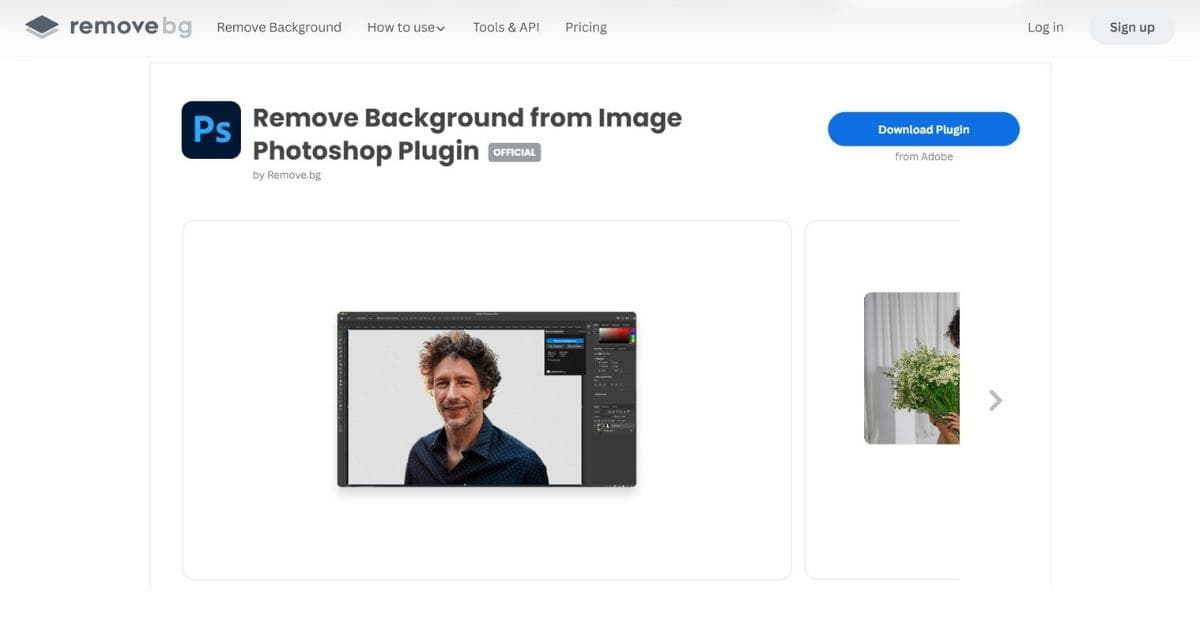Click the 'by Remove.bg' text
Viewport: 1200px width, 628px height.
[x=287, y=175]
